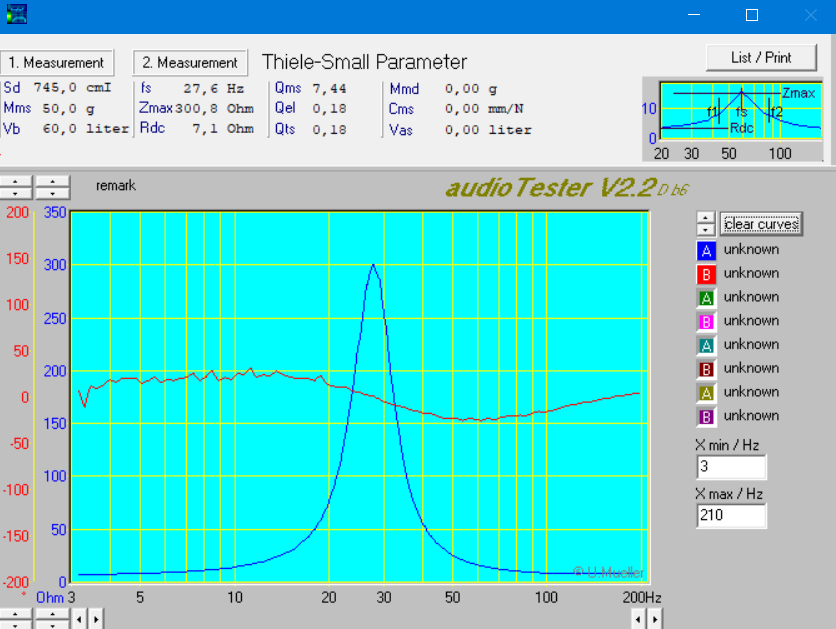Select the magenta B curve swatch

(x=706, y=321)
